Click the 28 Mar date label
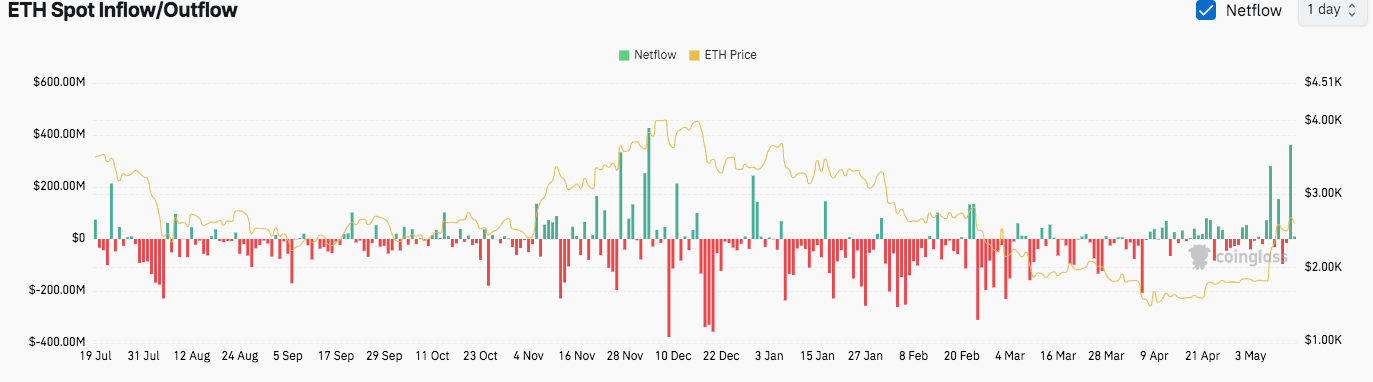The height and width of the screenshot is (382, 1373). point(1105,355)
